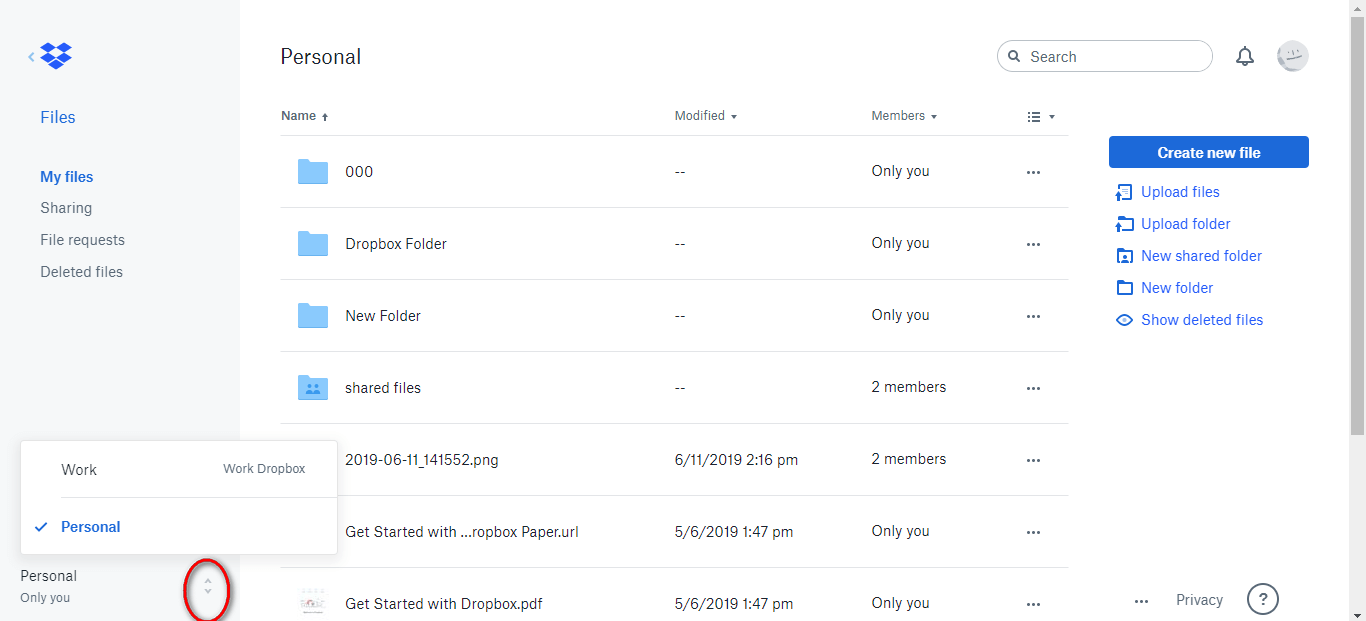
Task: Change list view layout dropdown
Action: point(1041,117)
